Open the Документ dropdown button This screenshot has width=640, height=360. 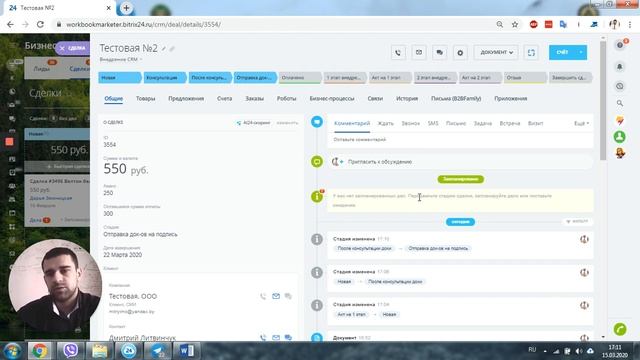click(x=496, y=53)
